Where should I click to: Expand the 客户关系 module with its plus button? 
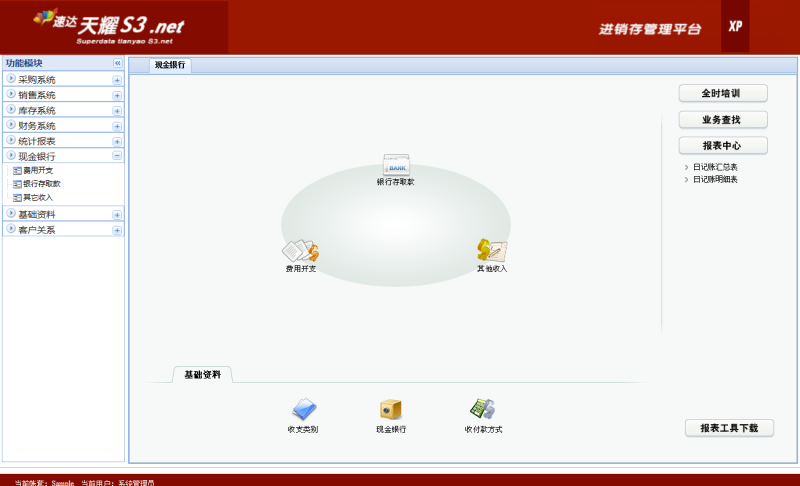tap(117, 230)
